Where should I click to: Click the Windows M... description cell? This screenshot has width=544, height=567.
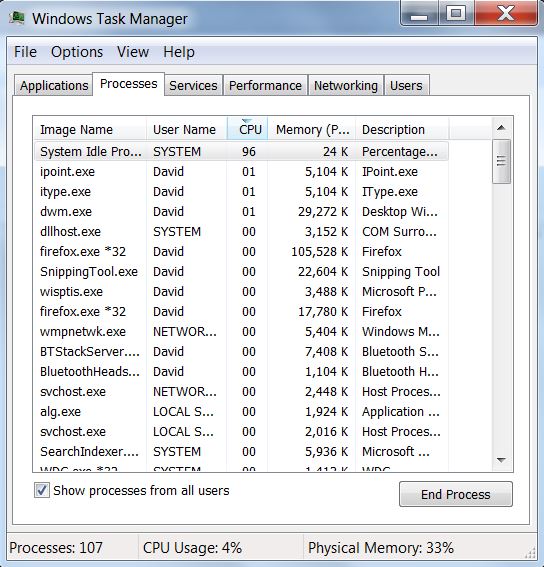click(401, 331)
